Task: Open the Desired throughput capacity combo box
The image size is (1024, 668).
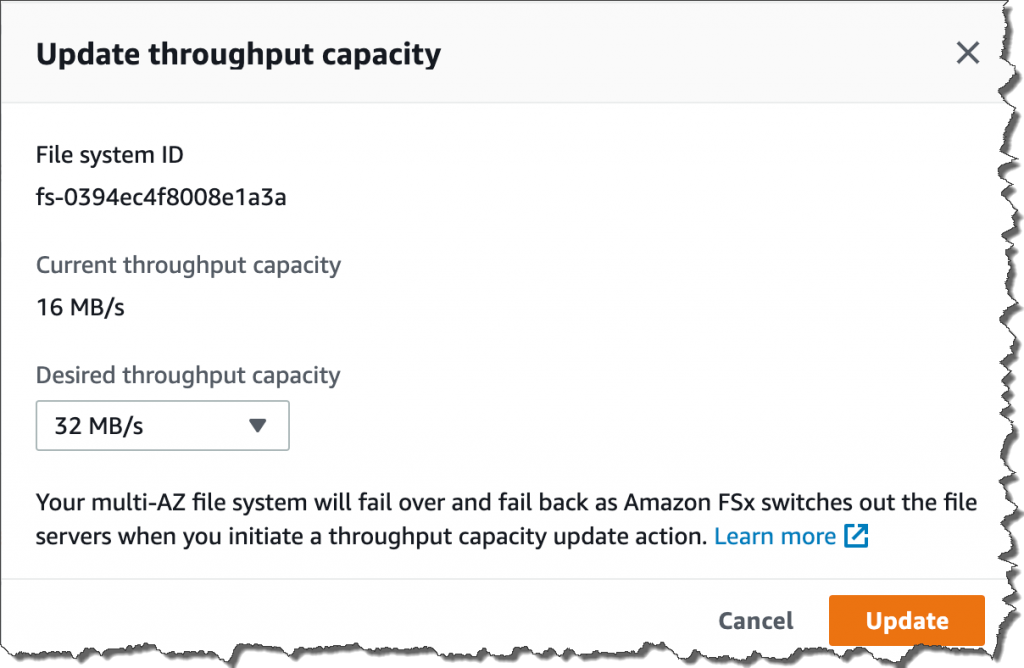Action: 163,426
